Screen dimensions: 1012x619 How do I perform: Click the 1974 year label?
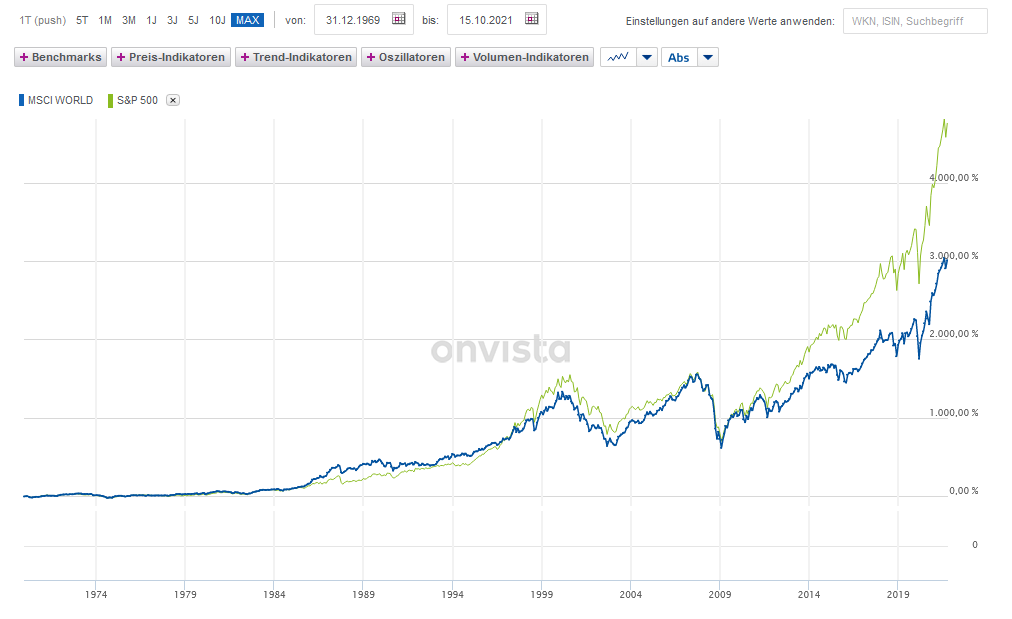pos(96,594)
